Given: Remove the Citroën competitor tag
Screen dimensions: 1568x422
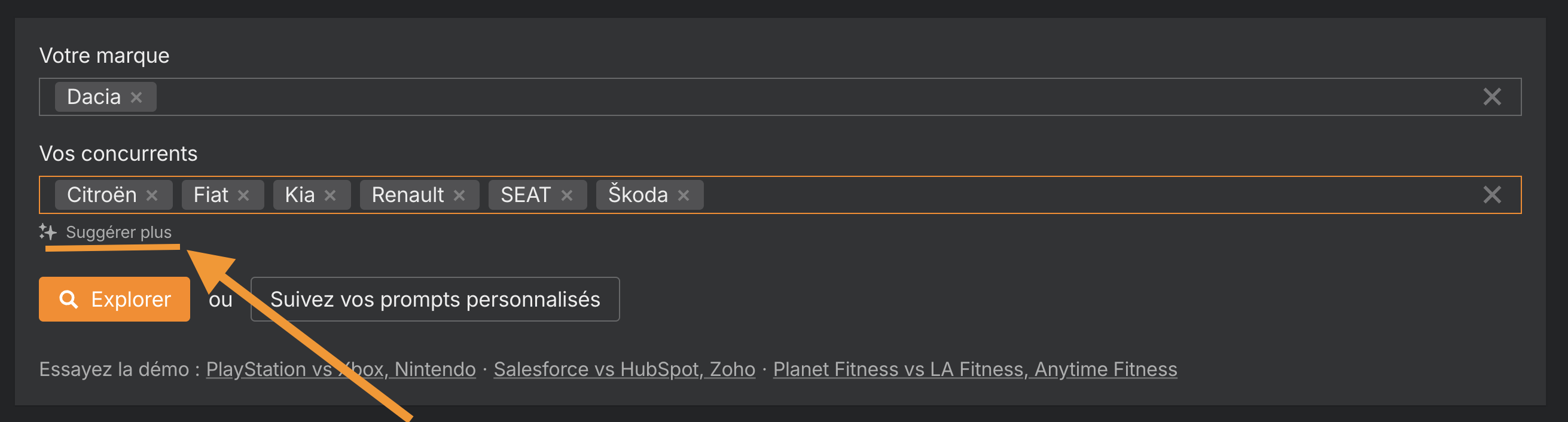Looking at the screenshot, I should tap(152, 195).
